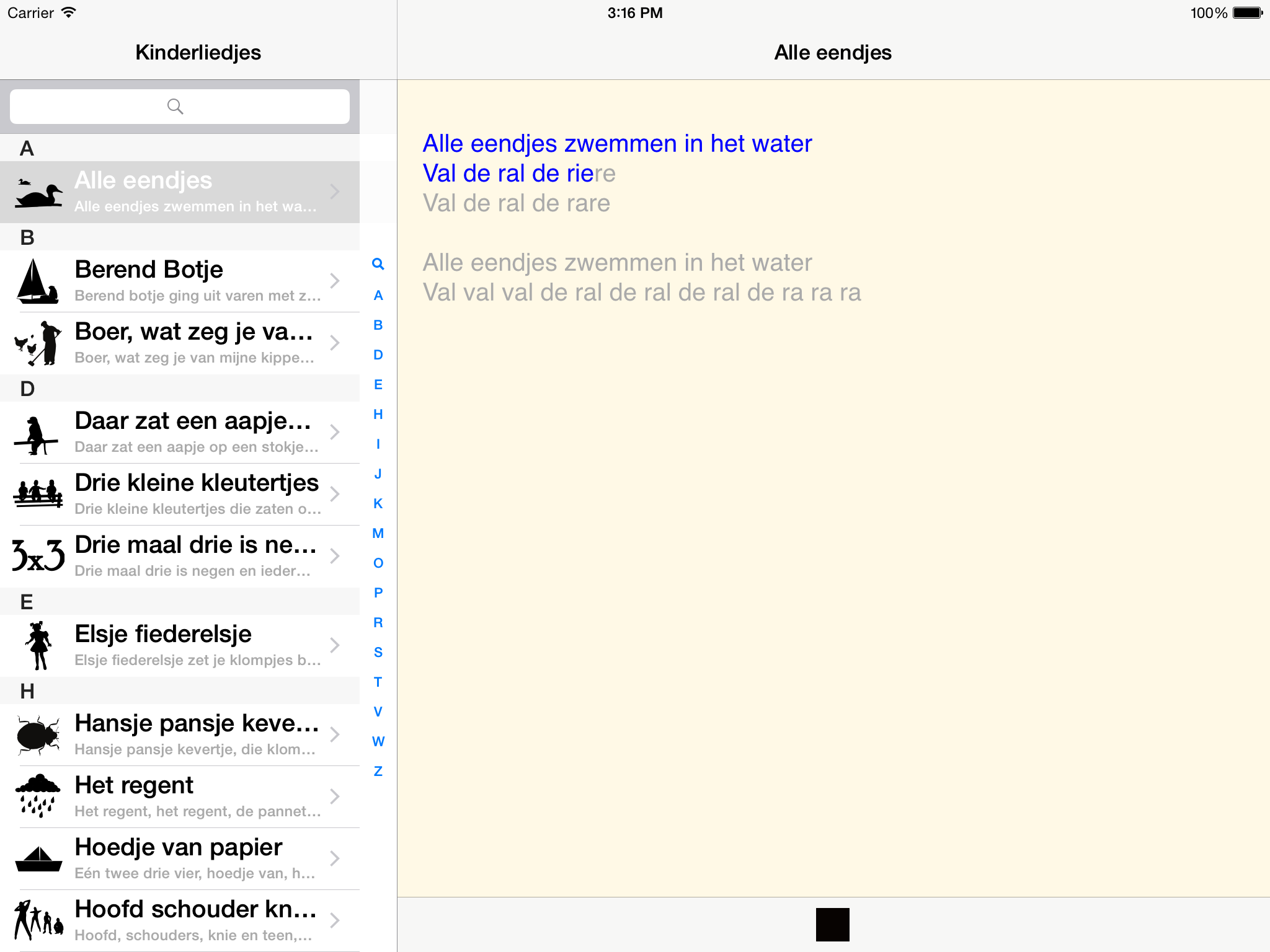Jump to letter O in the index

click(378, 563)
